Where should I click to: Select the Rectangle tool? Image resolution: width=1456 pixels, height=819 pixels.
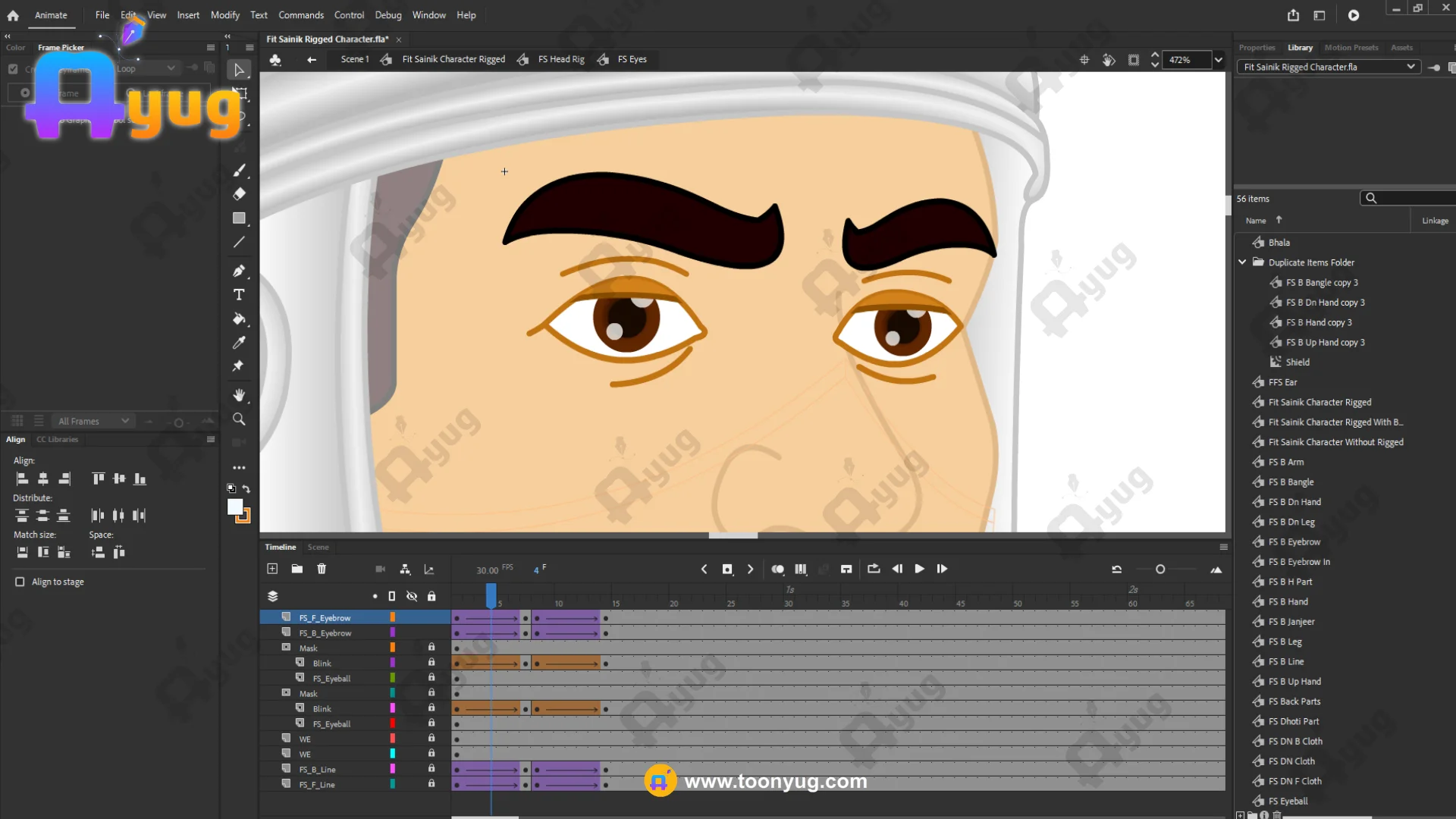click(x=239, y=218)
